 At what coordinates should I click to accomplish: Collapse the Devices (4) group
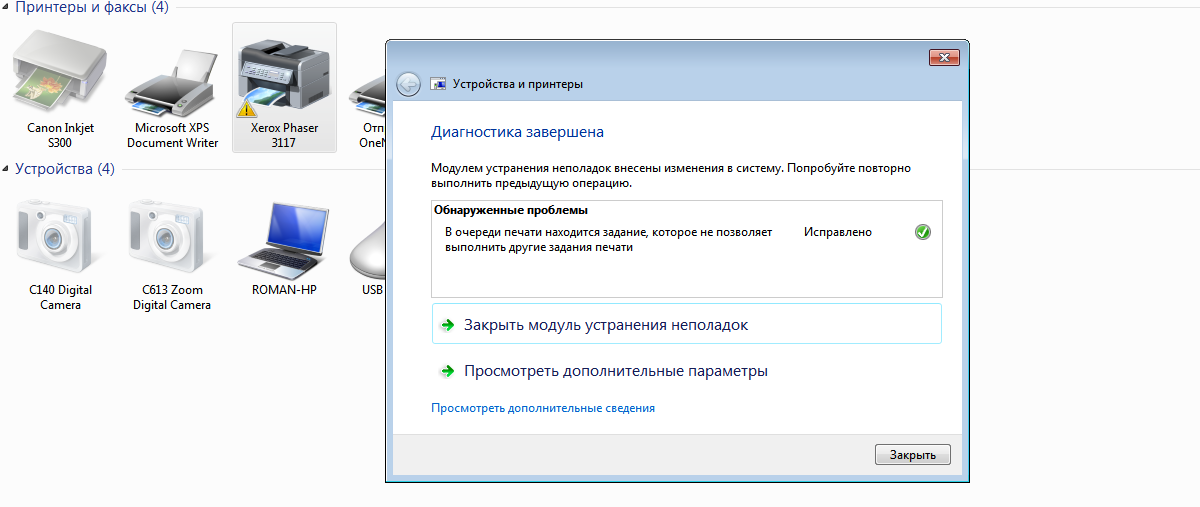point(6,170)
